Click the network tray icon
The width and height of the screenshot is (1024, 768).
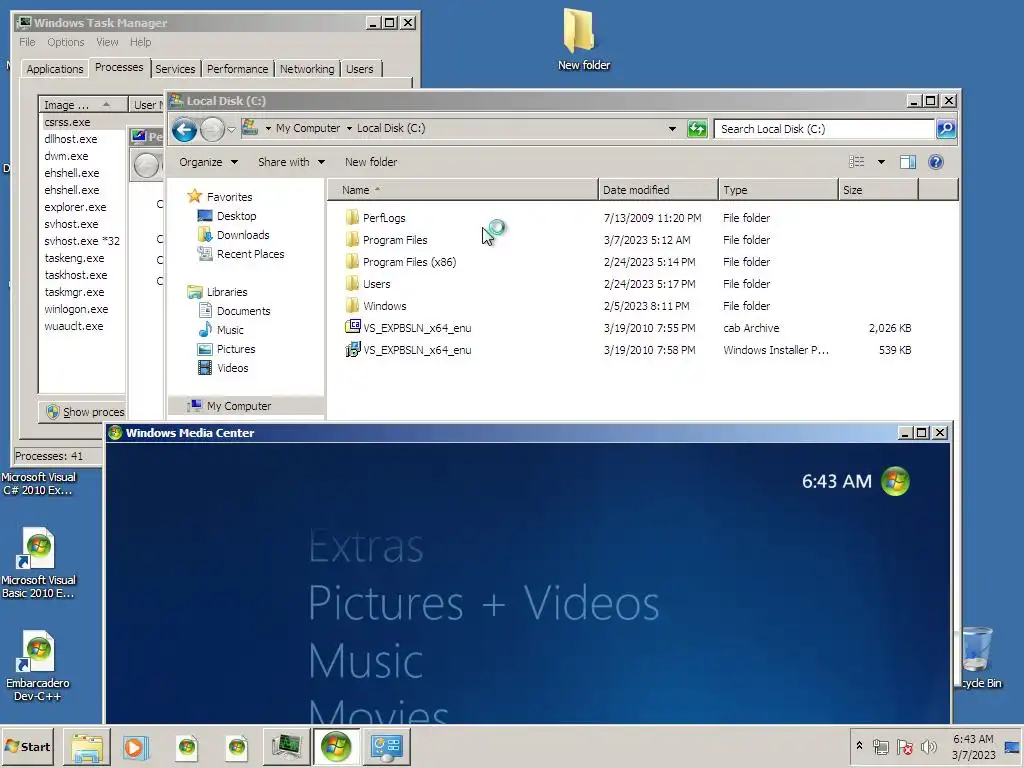(x=880, y=746)
